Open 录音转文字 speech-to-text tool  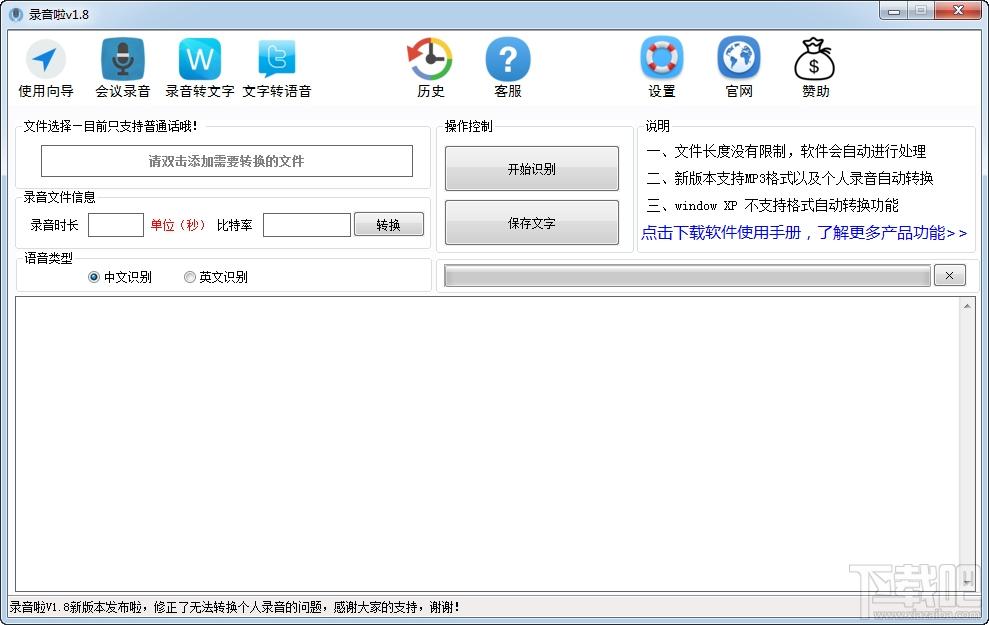200,61
